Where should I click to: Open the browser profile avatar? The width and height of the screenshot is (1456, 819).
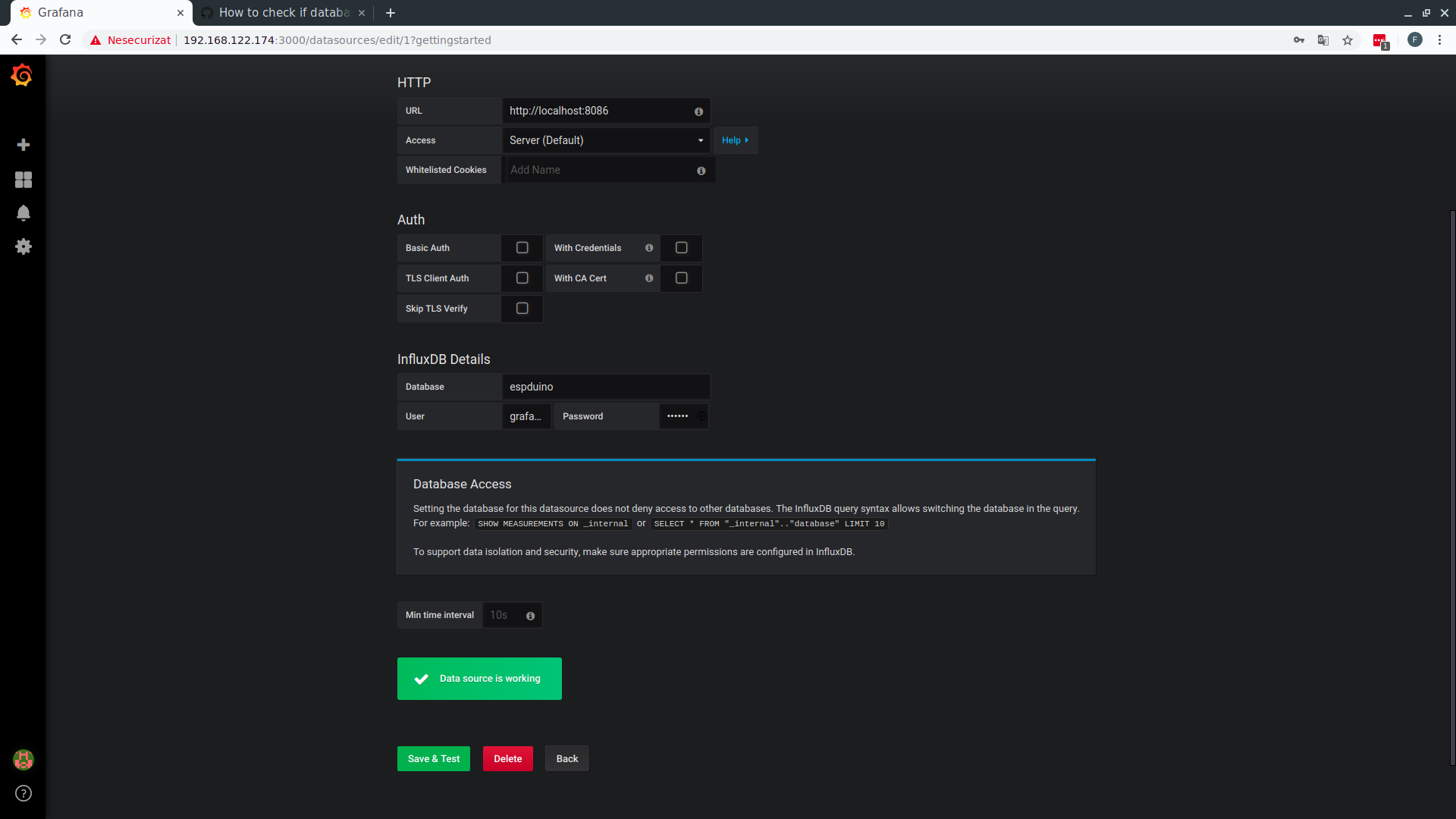(x=1415, y=40)
